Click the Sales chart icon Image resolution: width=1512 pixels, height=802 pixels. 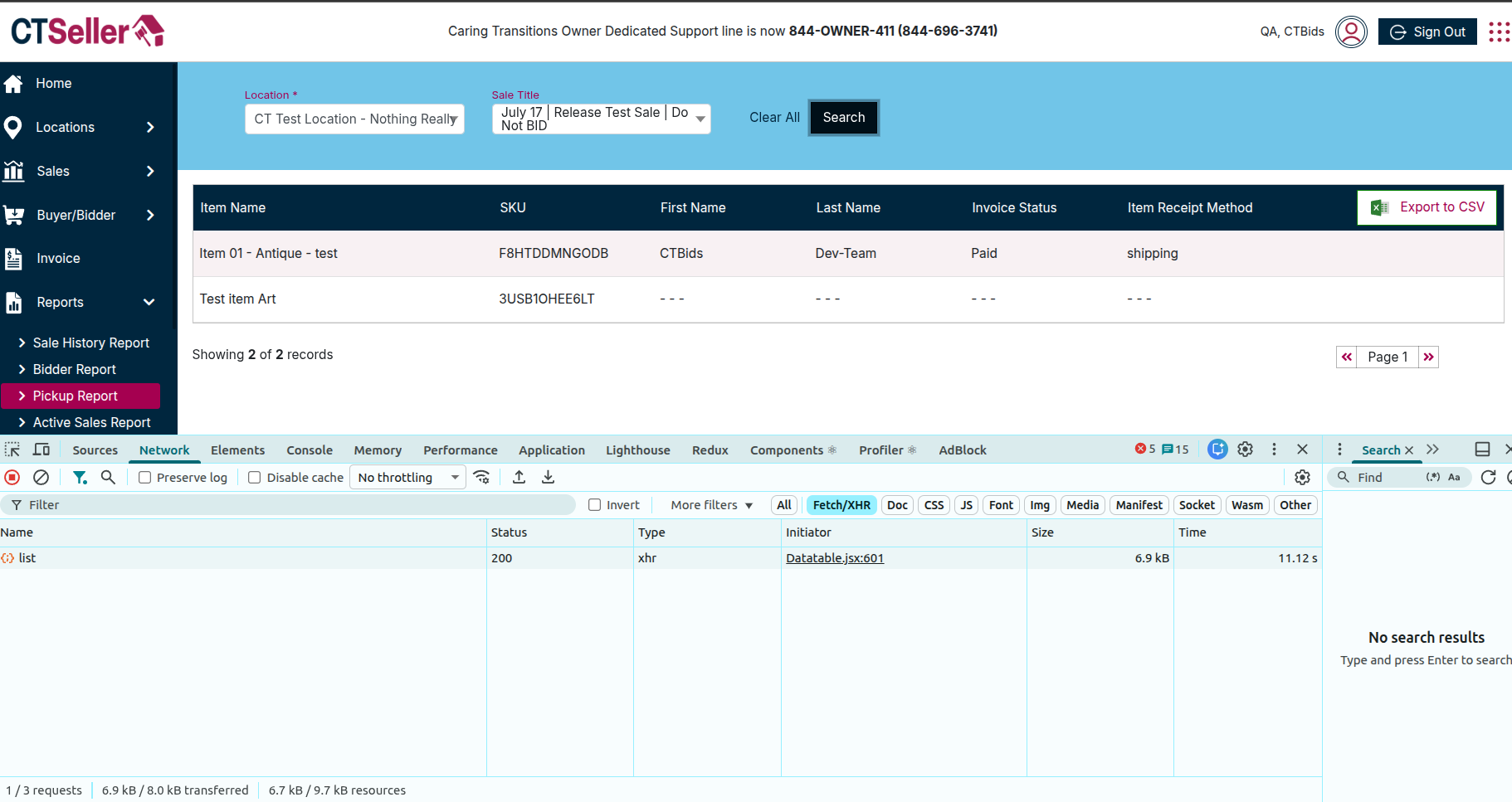(x=14, y=171)
